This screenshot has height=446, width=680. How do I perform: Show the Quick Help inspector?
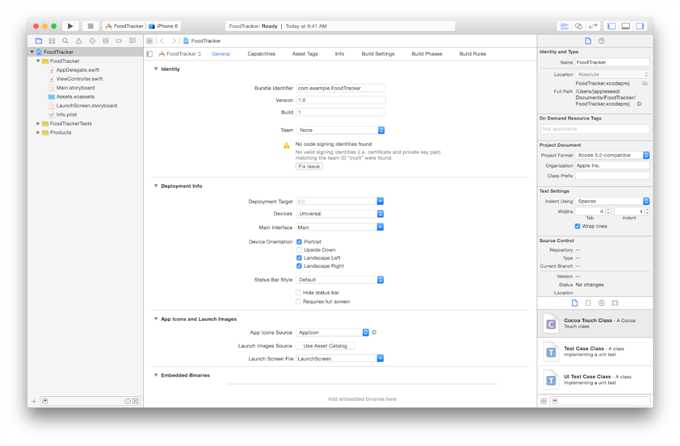[602, 41]
